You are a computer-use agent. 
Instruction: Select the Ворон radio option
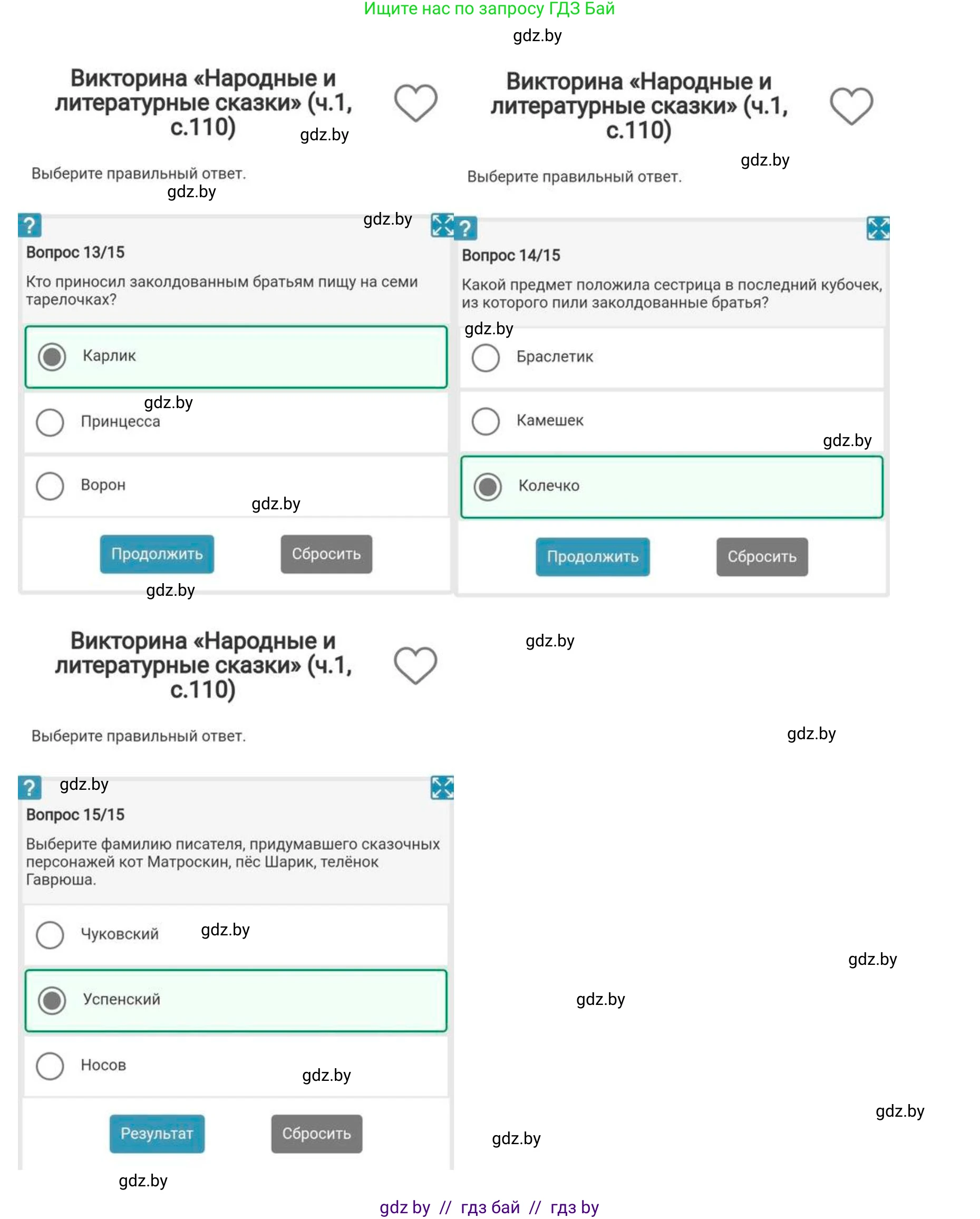(x=50, y=486)
